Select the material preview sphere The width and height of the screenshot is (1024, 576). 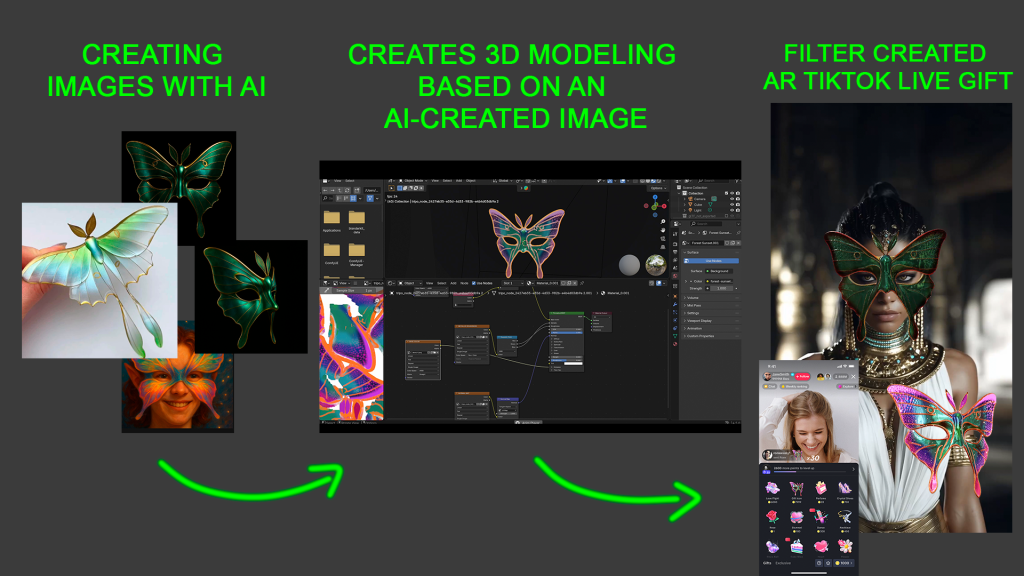629,265
